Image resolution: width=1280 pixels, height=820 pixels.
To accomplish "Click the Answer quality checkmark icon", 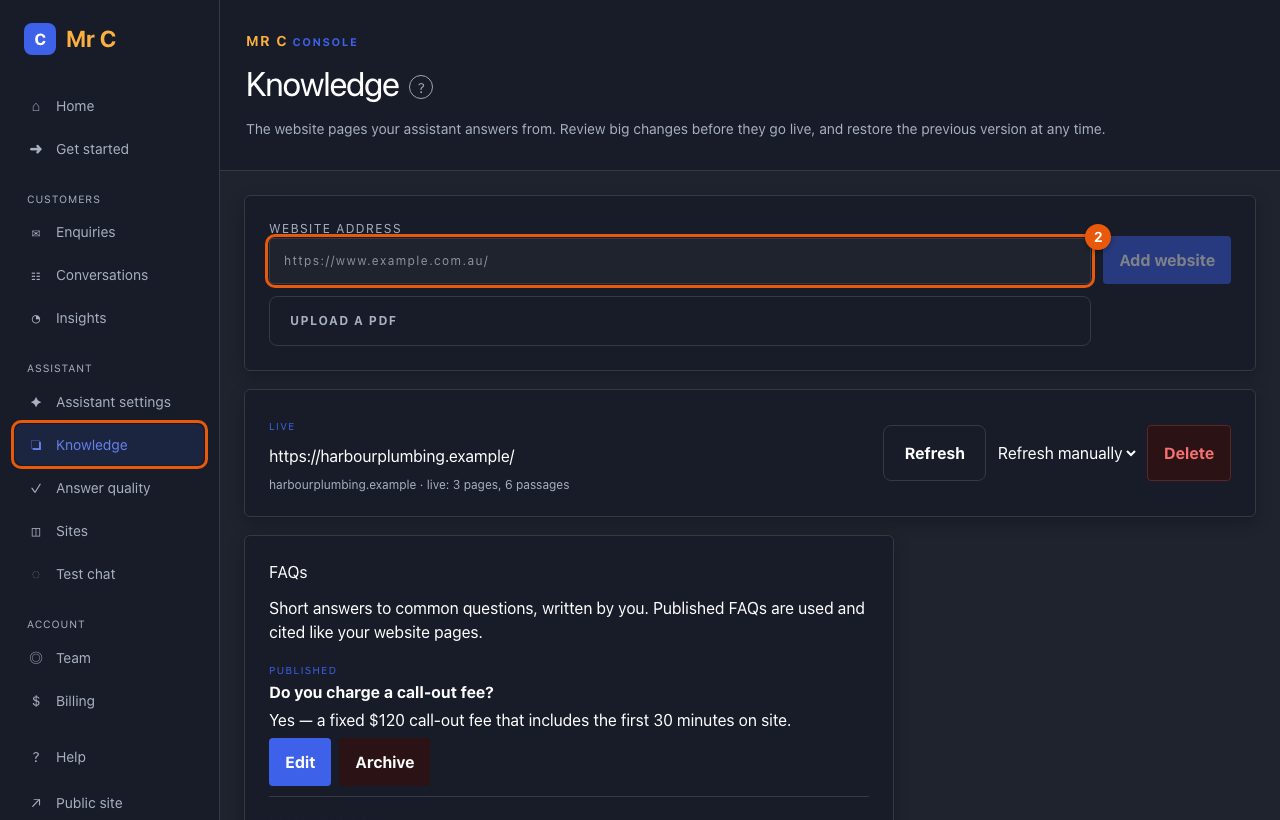I will [x=36, y=488].
